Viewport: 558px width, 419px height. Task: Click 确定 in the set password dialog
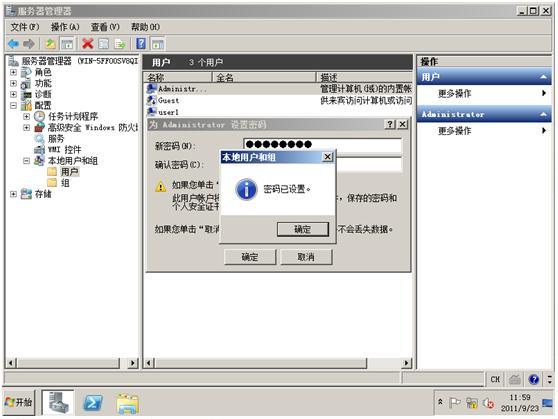(250, 257)
